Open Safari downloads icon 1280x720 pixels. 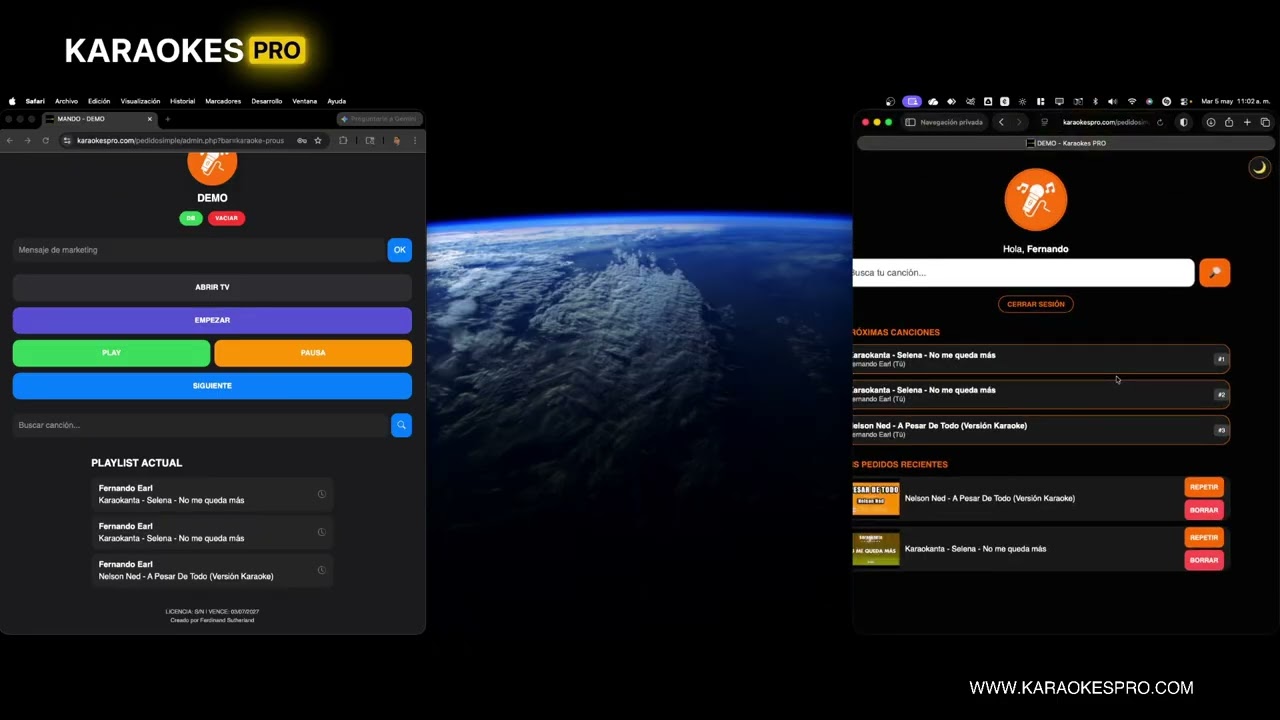(x=1211, y=122)
